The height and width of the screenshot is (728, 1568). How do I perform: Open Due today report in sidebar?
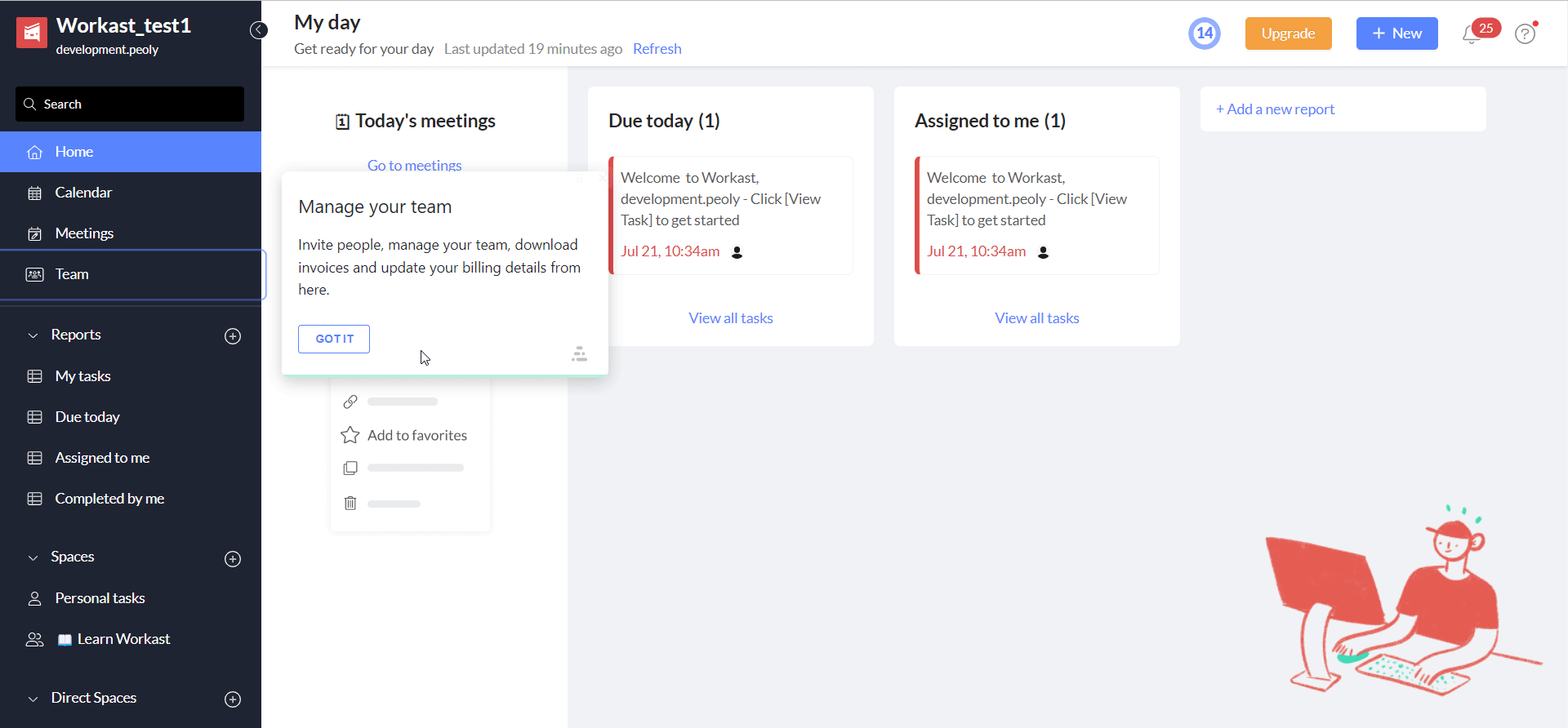131,417
